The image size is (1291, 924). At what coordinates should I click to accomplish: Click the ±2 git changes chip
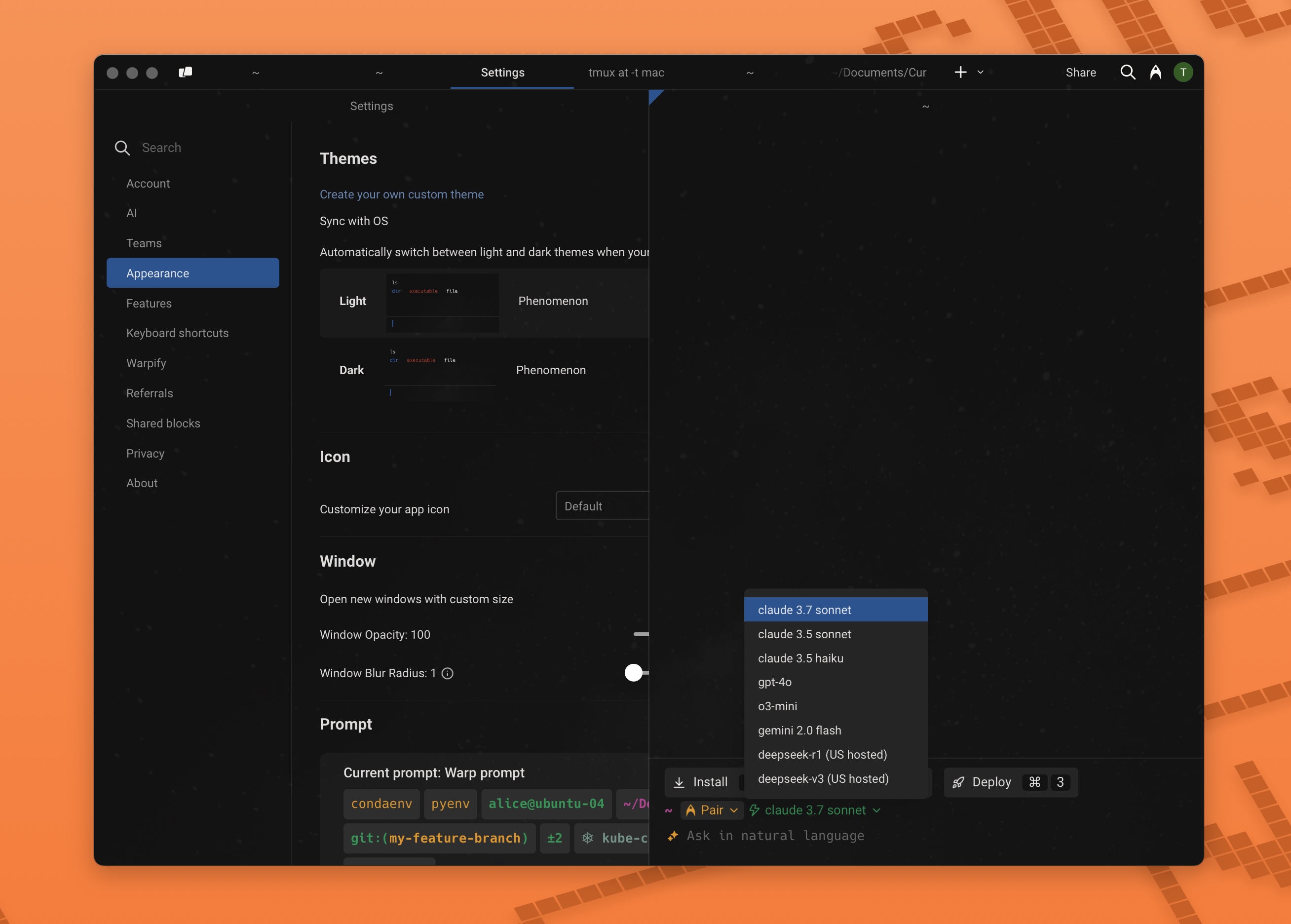pyautogui.click(x=555, y=839)
